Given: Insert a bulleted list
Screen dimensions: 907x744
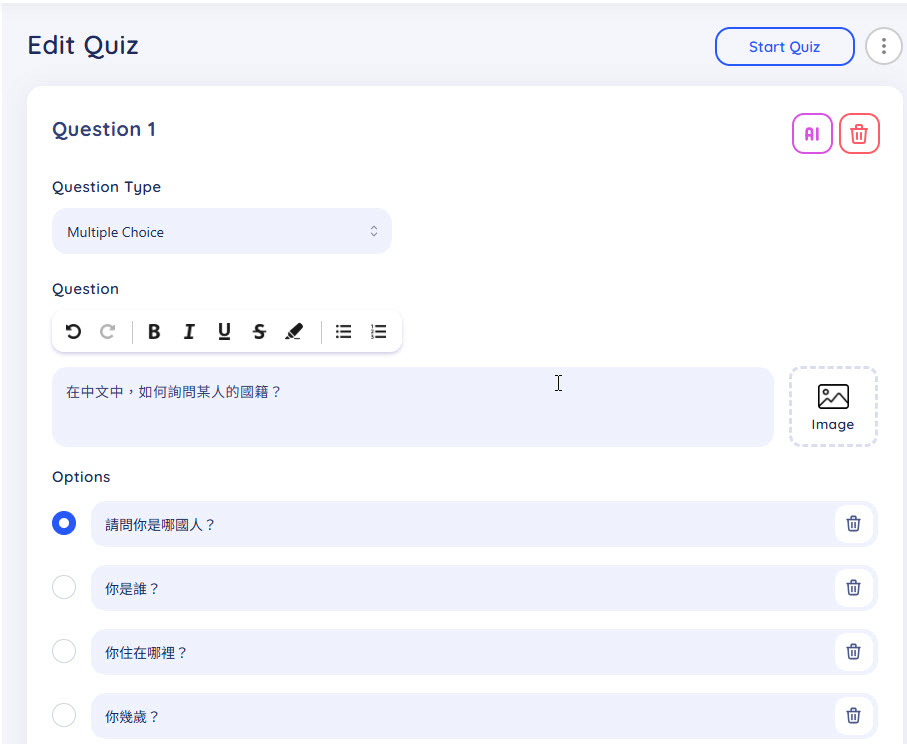Looking at the screenshot, I should tap(343, 332).
